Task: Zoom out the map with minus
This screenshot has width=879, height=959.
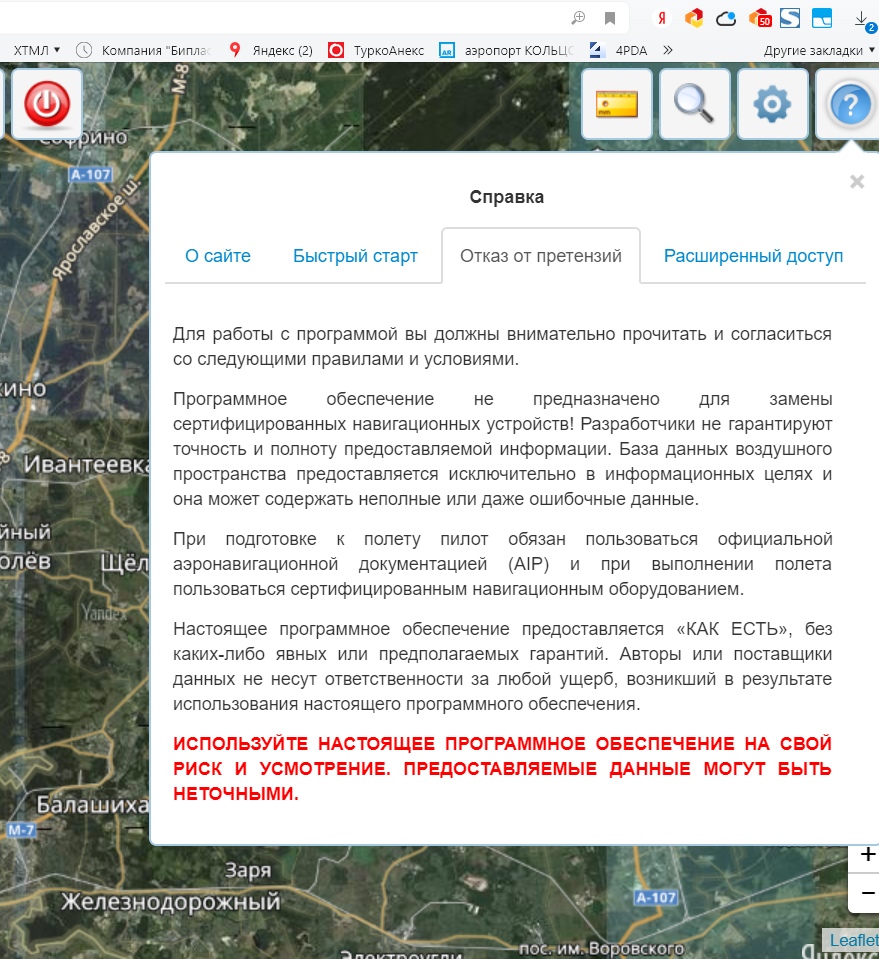Action: (x=867, y=892)
